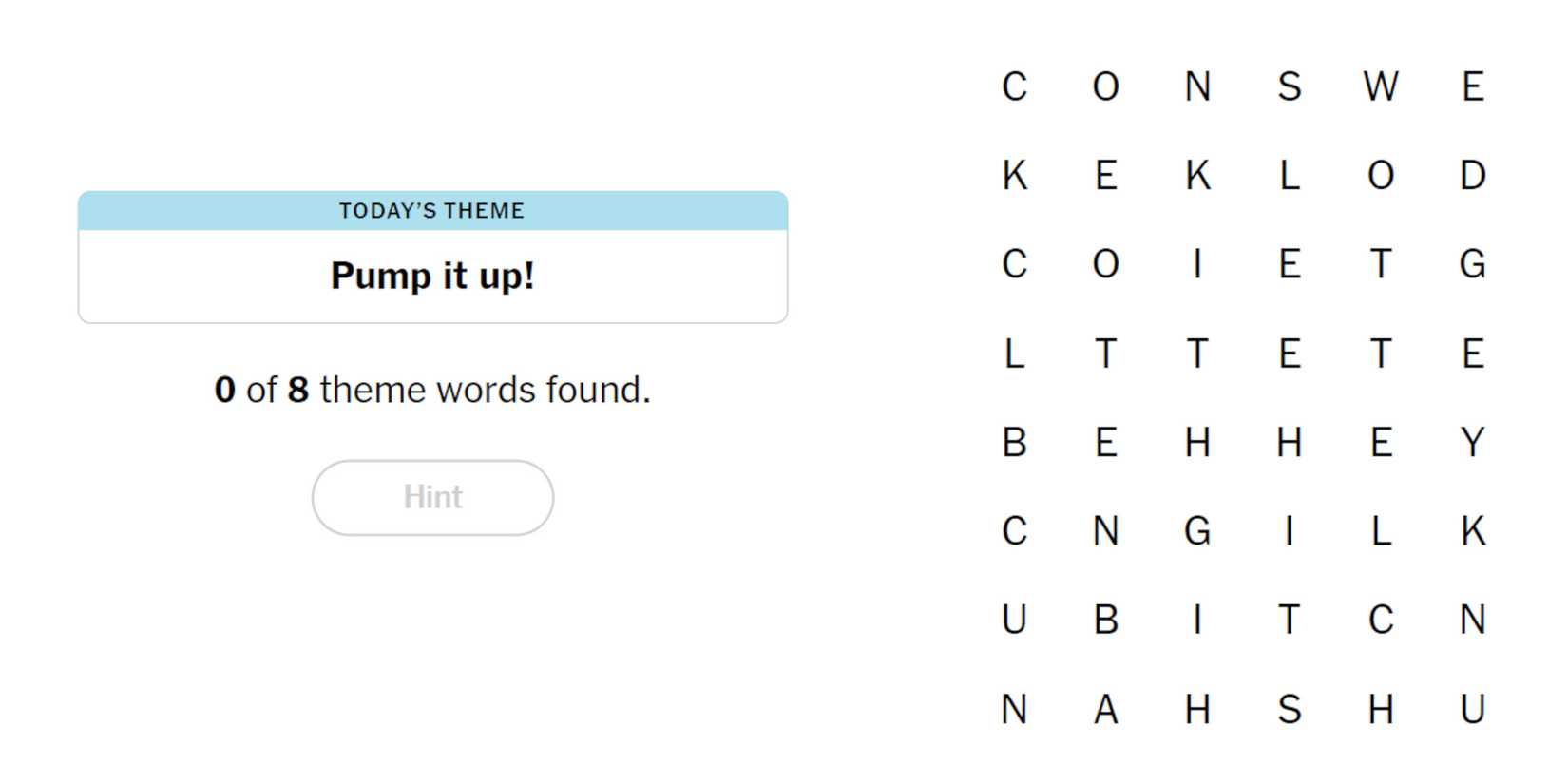
Task: Click the theme words found counter text
Action: point(432,390)
